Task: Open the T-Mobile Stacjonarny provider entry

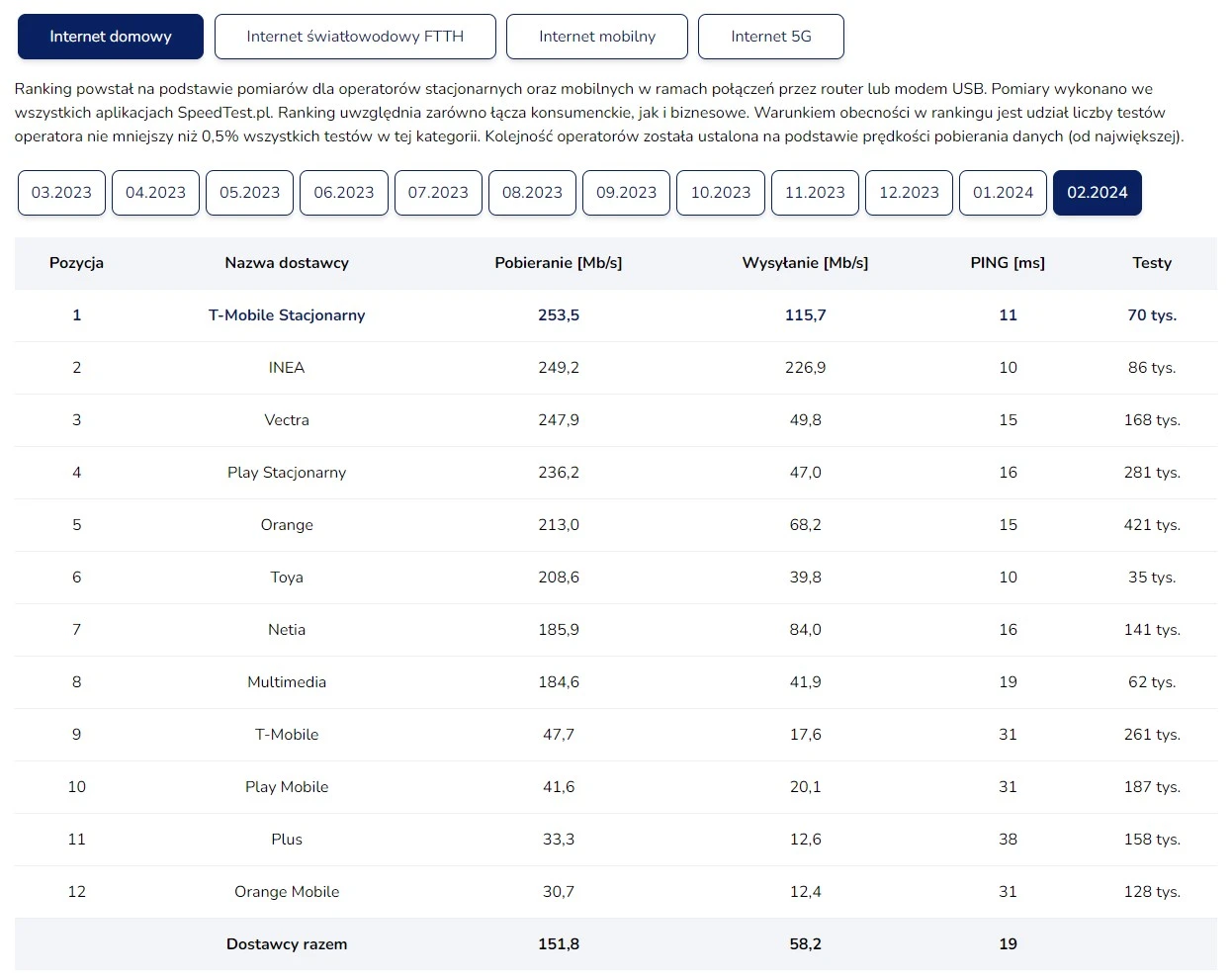Action: [287, 314]
